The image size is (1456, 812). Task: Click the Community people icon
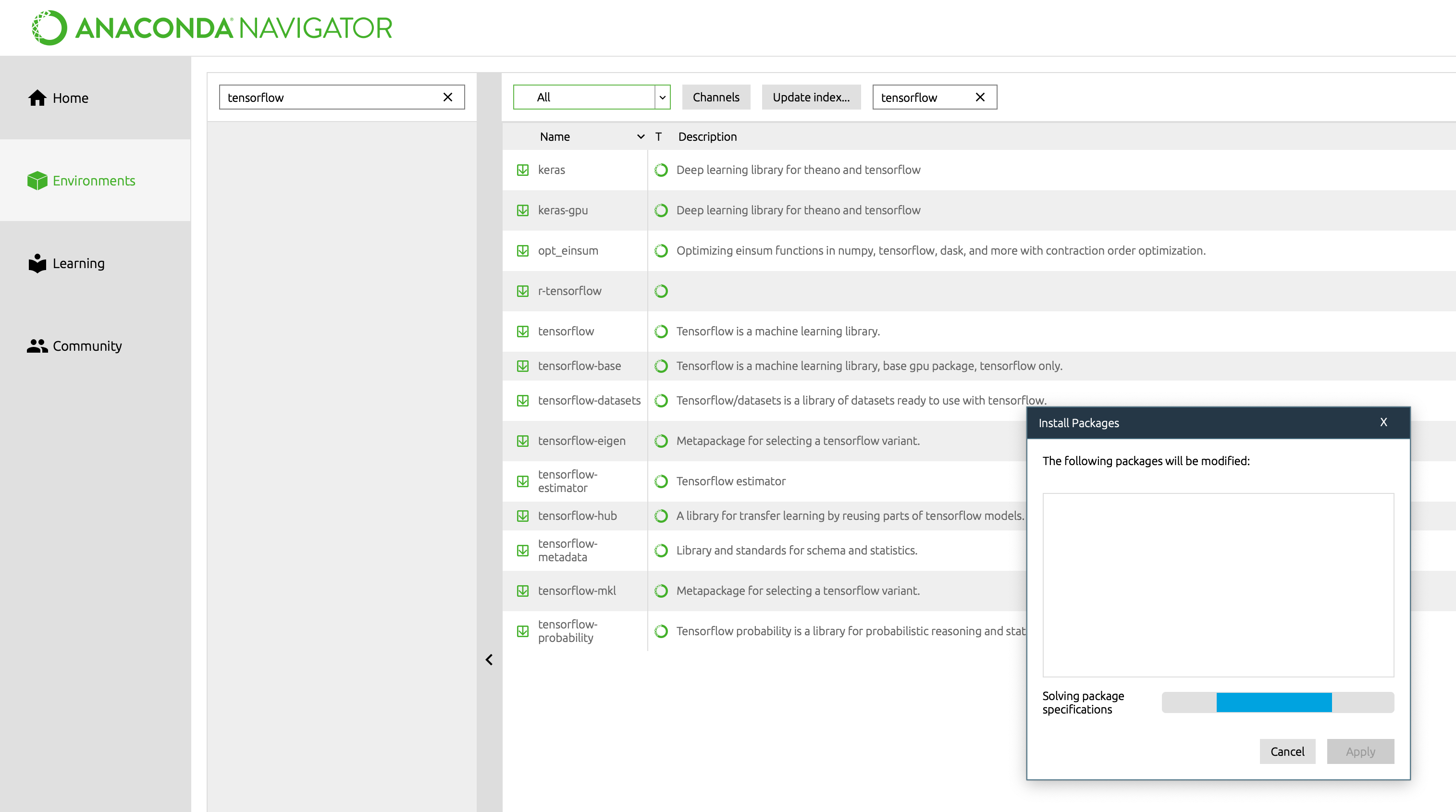[37, 346]
